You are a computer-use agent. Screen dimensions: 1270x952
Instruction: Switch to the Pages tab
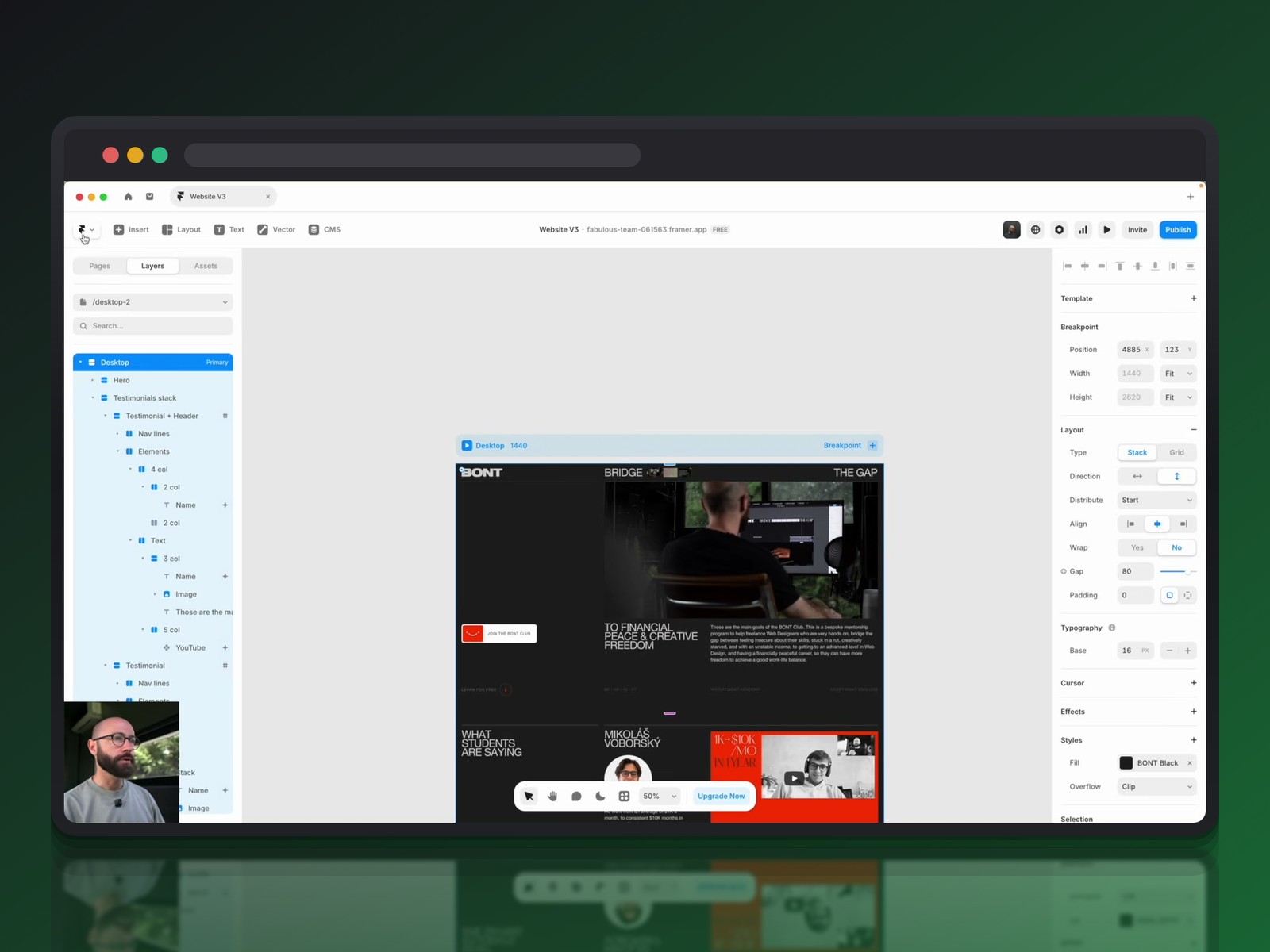pos(100,266)
